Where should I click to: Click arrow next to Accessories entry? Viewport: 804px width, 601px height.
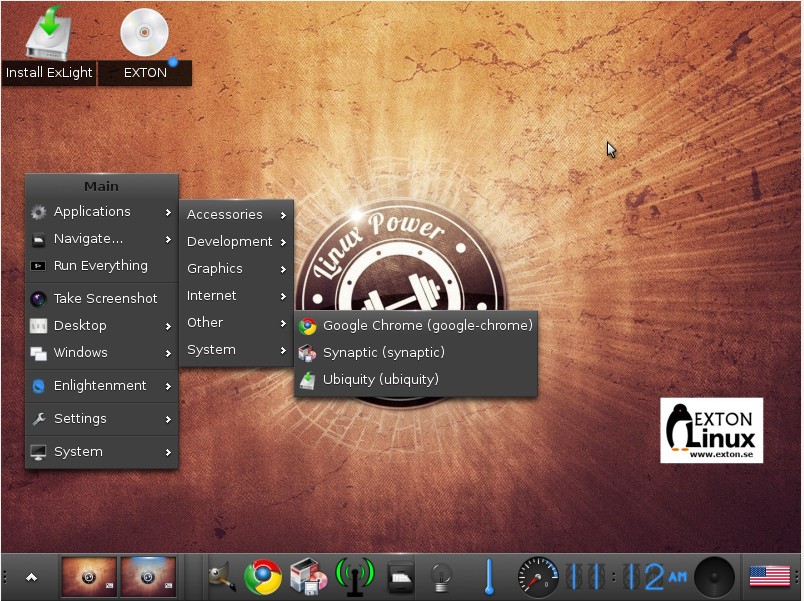click(283, 215)
